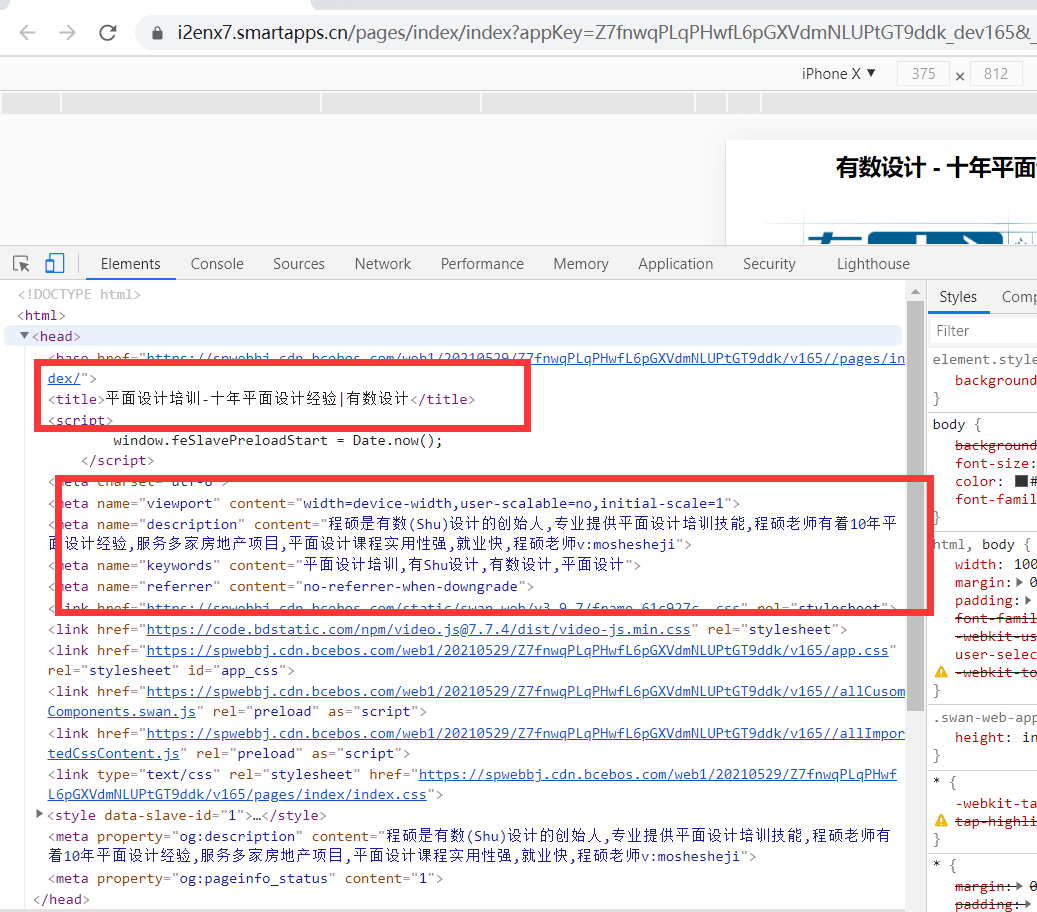Image resolution: width=1037 pixels, height=912 pixels.
Task: Go back with the browser back arrow
Action: 27,32
